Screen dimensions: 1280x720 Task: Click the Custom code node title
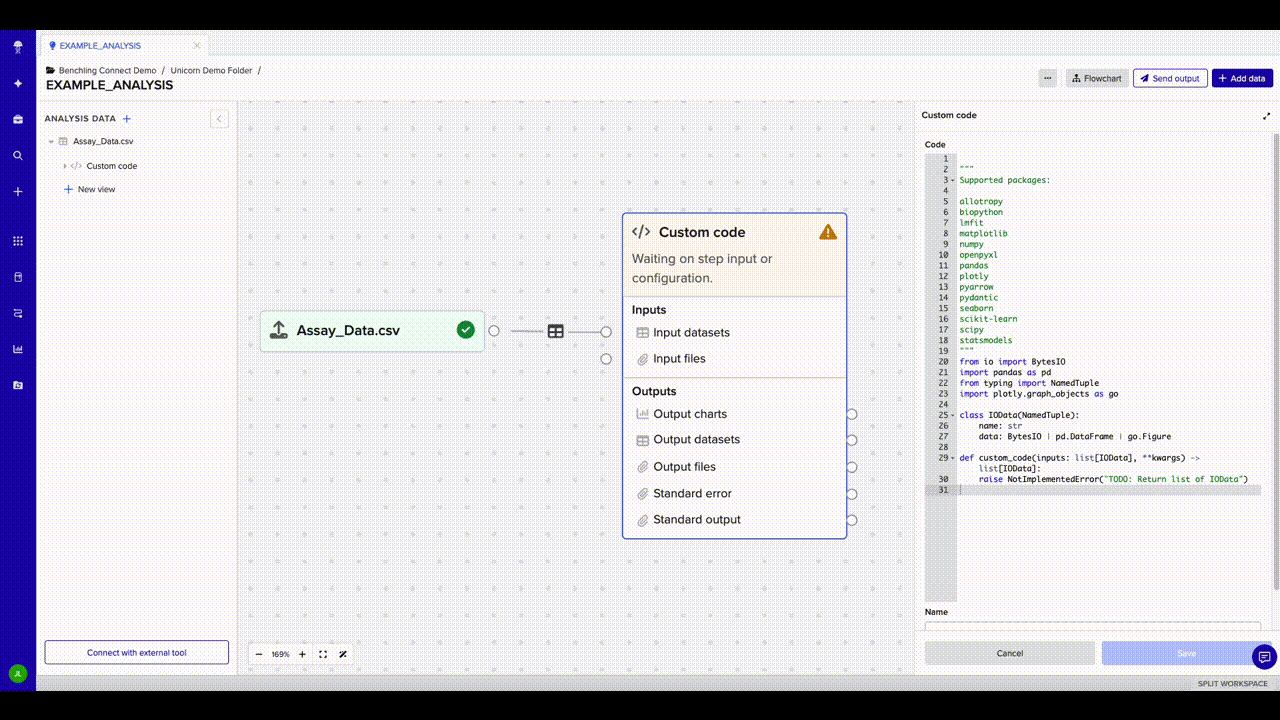pos(702,232)
